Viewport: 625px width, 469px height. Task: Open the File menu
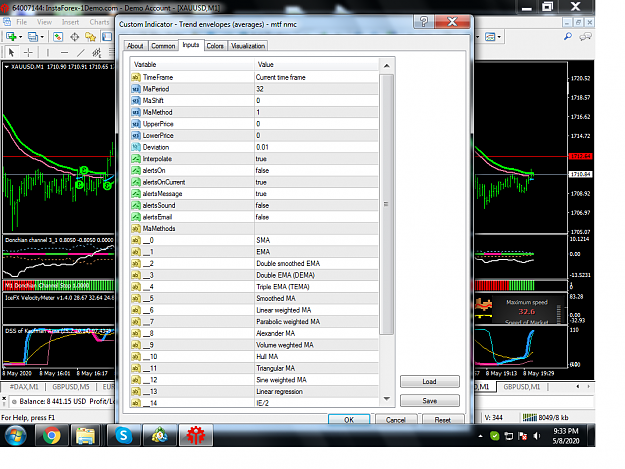[22, 22]
